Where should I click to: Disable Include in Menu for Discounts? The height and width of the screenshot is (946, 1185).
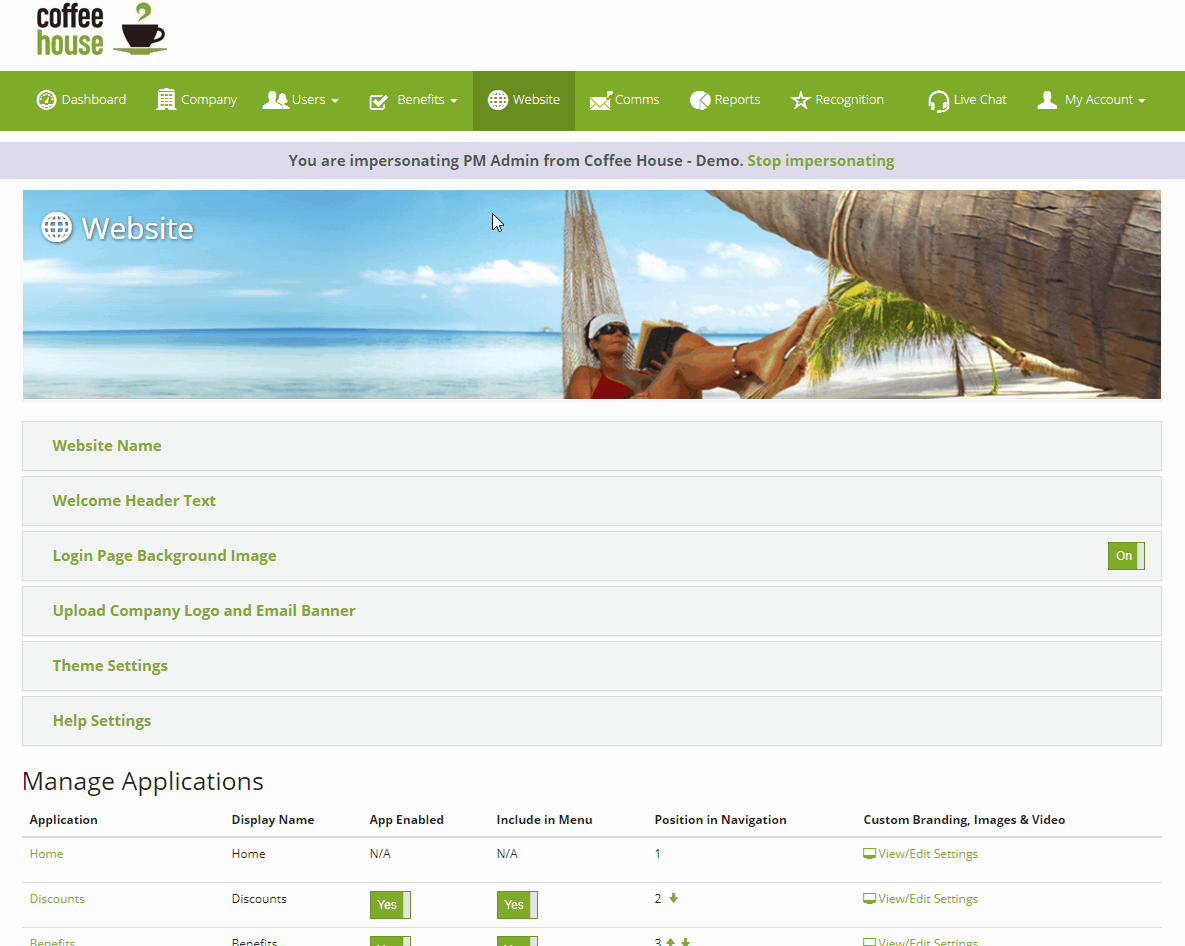pos(517,904)
